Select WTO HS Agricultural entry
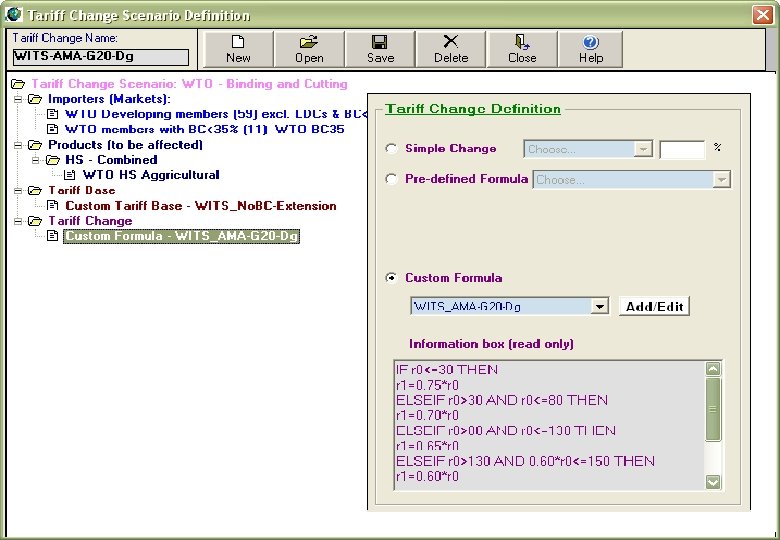This screenshot has width=780, height=540. tap(151, 175)
